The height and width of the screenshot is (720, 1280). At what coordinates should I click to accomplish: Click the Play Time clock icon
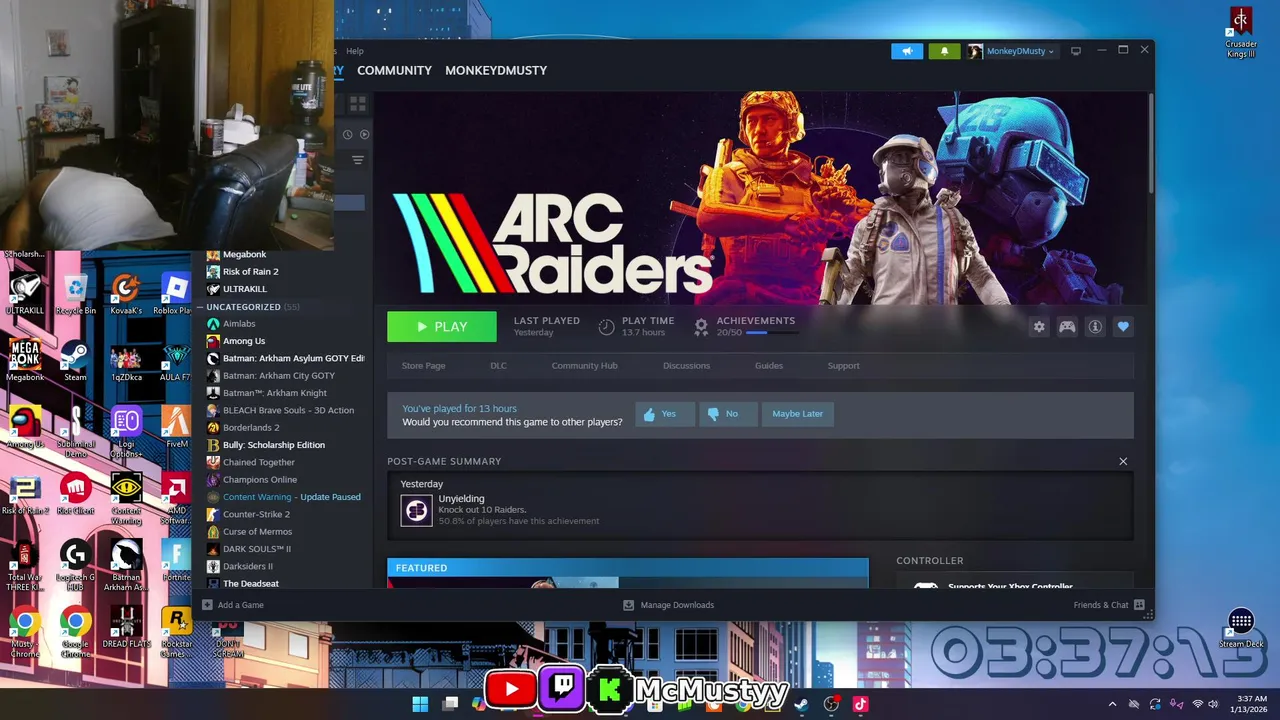(x=606, y=326)
